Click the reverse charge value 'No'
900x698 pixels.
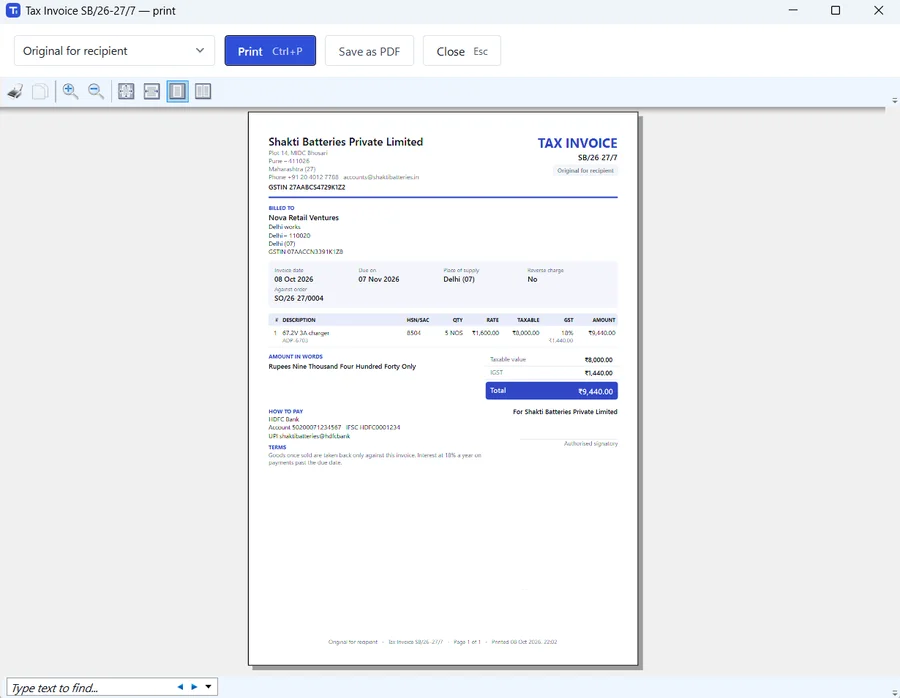[x=533, y=279]
